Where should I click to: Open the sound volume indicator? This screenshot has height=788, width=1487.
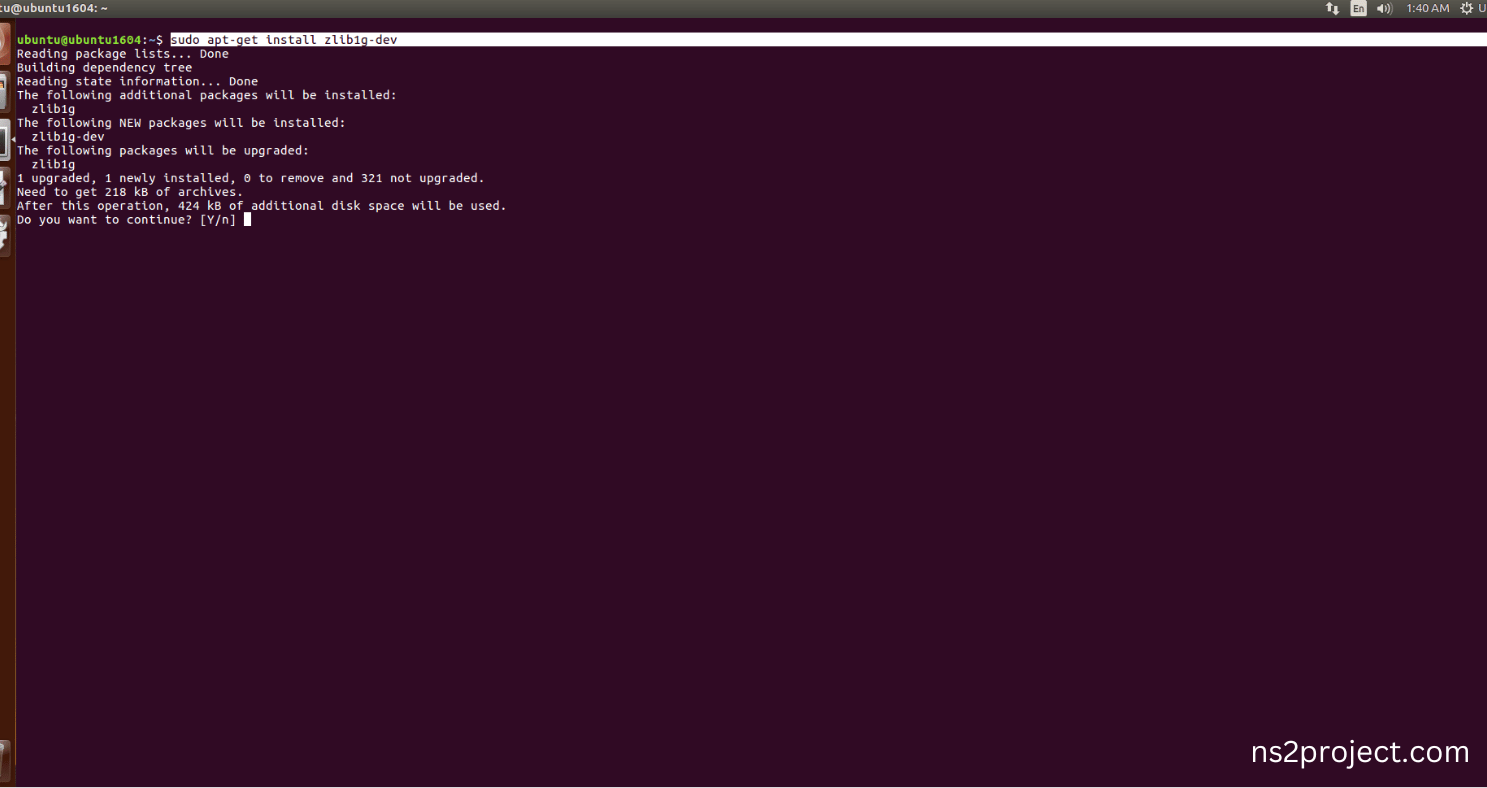[x=1384, y=8]
